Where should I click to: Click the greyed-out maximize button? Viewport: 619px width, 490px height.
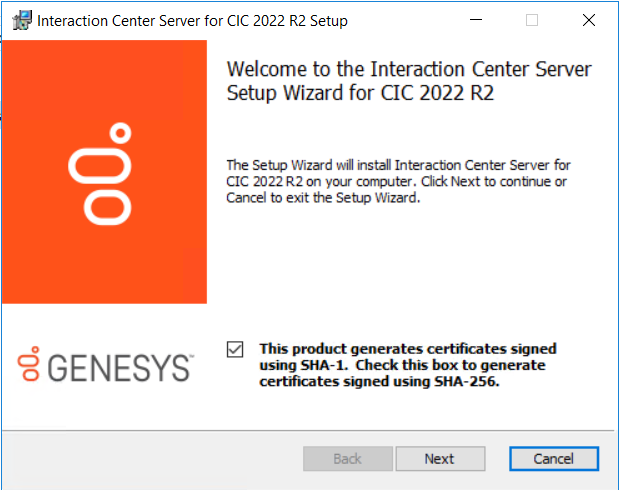tap(532, 20)
